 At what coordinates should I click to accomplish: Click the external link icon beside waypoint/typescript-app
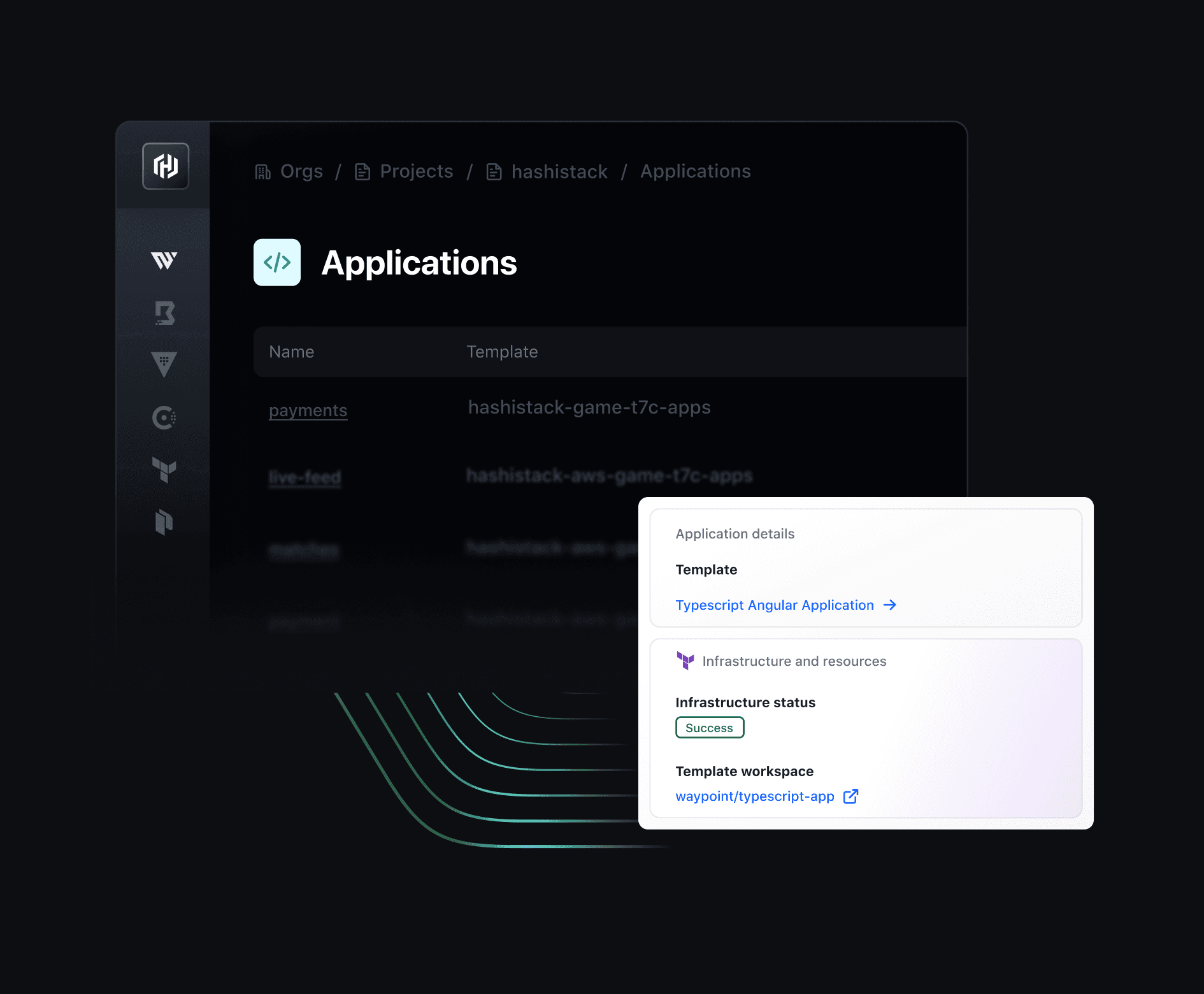click(x=850, y=796)
